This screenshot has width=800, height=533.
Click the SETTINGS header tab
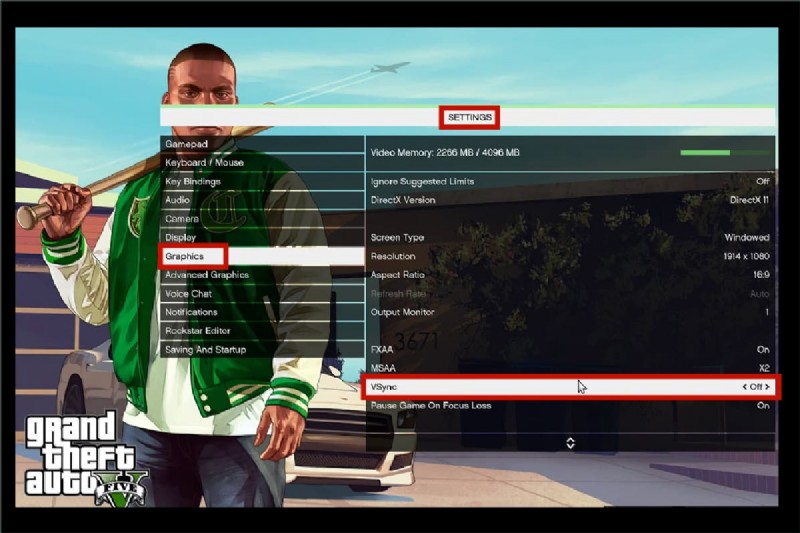[469, 117]
